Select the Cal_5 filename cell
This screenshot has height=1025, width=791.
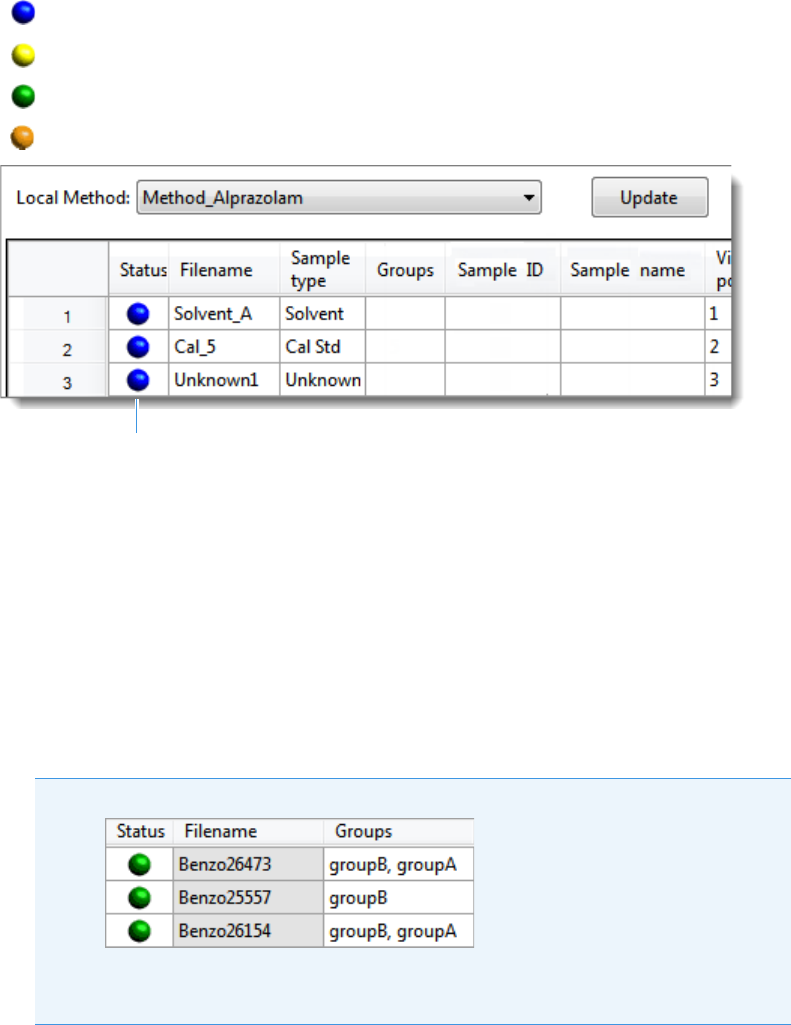click(224, 346)
